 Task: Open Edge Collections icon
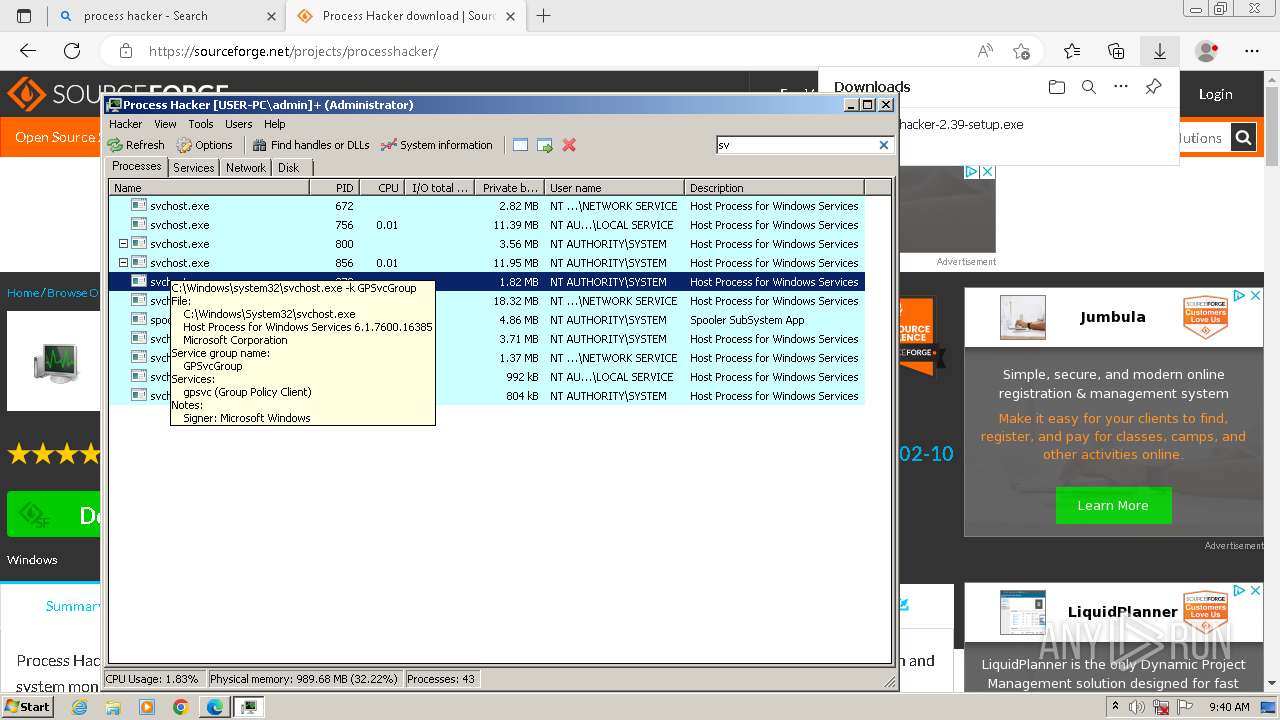[1116, 51]
